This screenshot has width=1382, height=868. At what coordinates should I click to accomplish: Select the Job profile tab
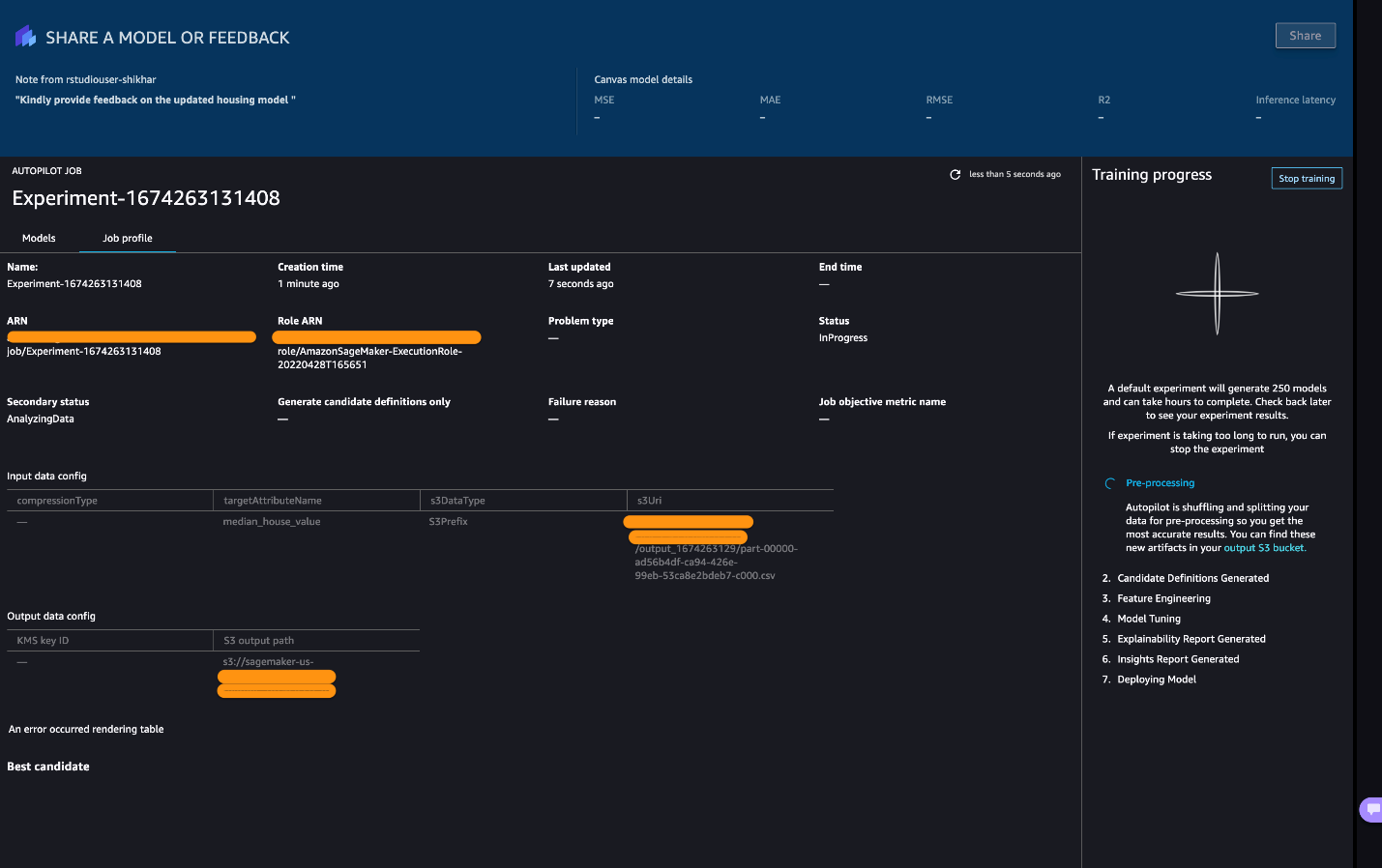click(x=128, y=238)
